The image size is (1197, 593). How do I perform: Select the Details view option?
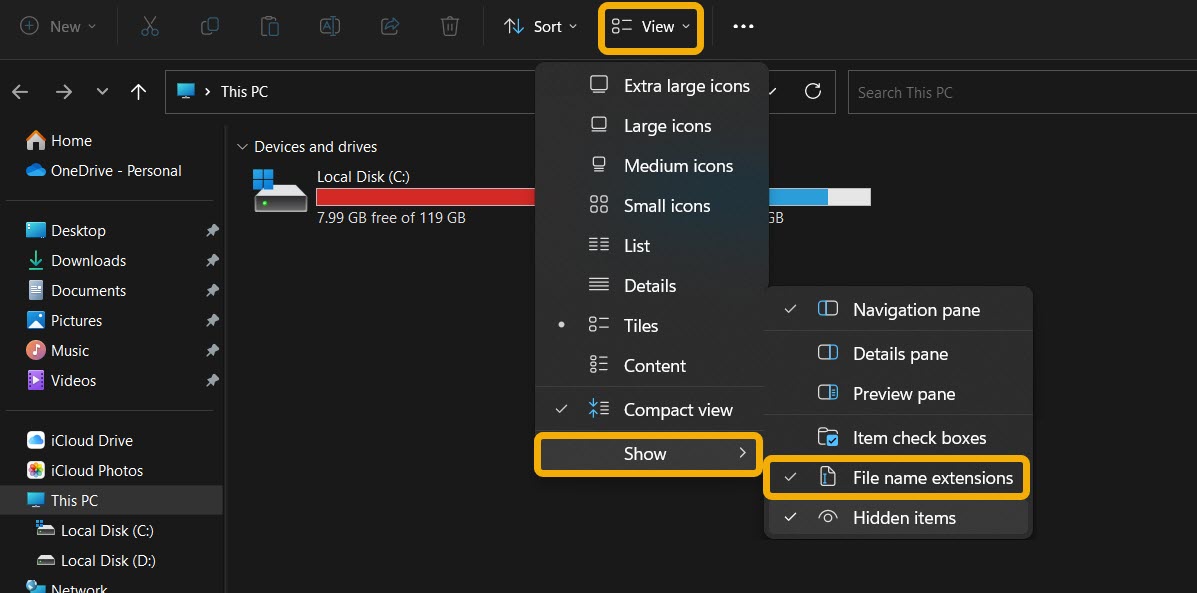(650, 285)
